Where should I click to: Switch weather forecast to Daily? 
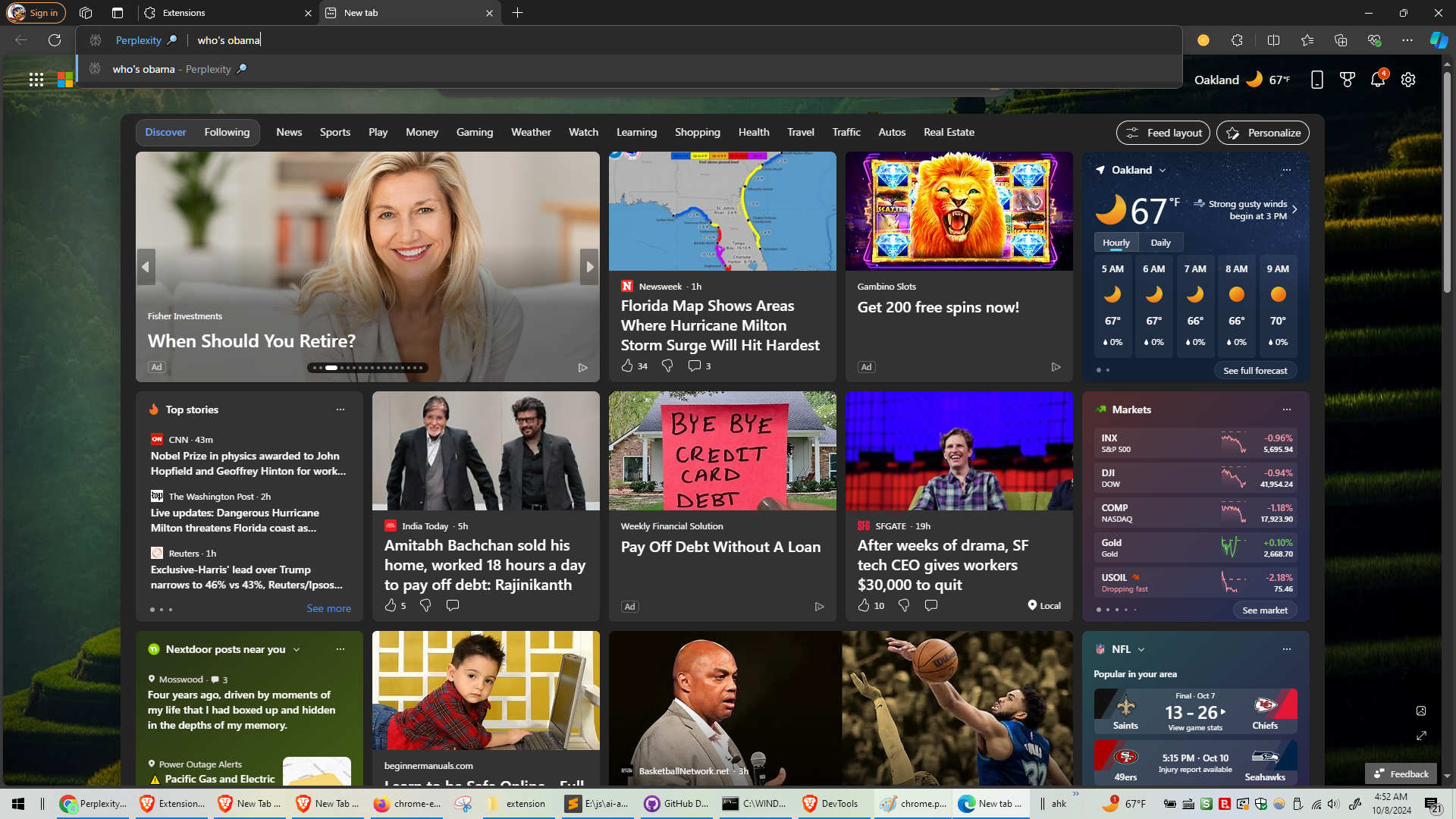point(1160,243)
